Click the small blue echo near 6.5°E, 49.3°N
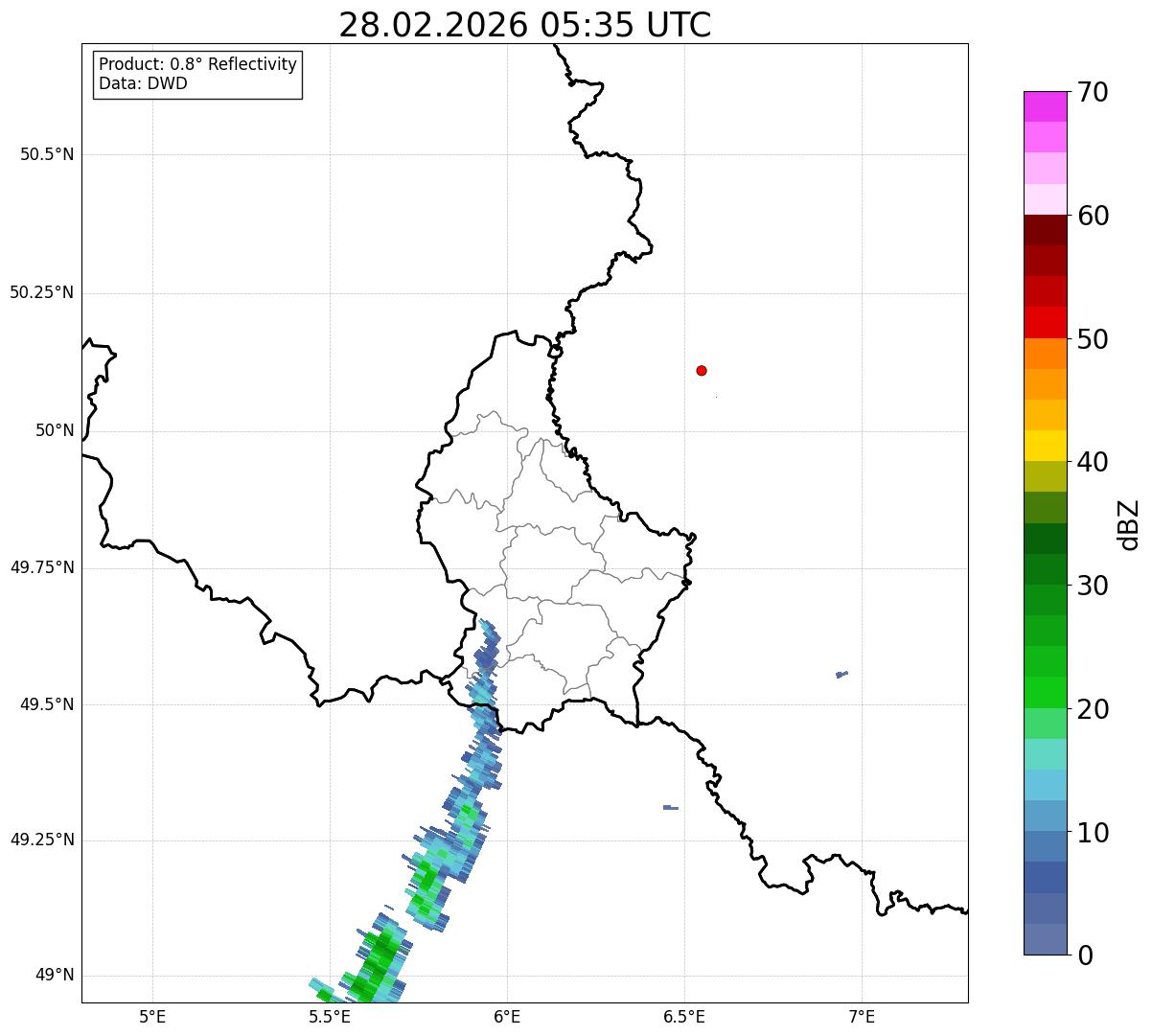 [670, 807]
